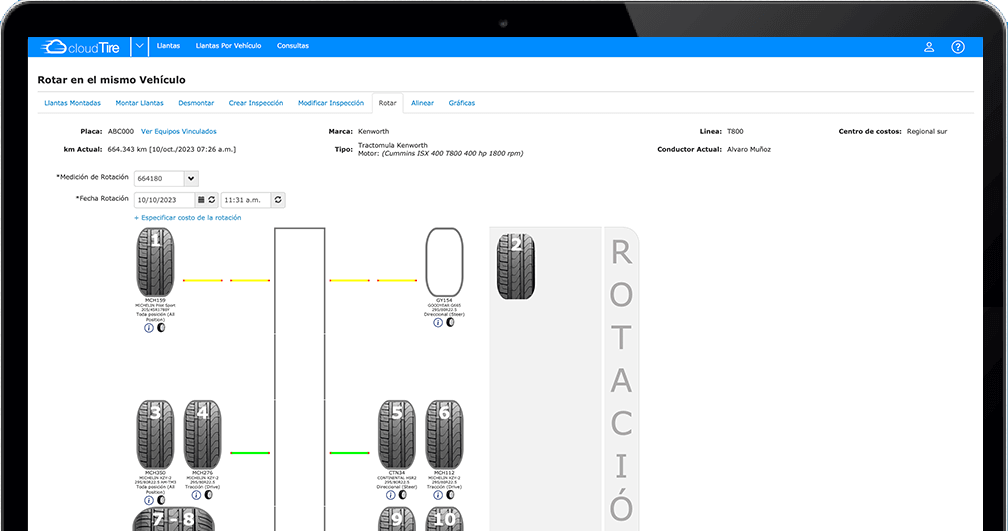Select tire number 3 MCH350
Viewport: 1008px width, 531px height.
[x=155, y=435]
